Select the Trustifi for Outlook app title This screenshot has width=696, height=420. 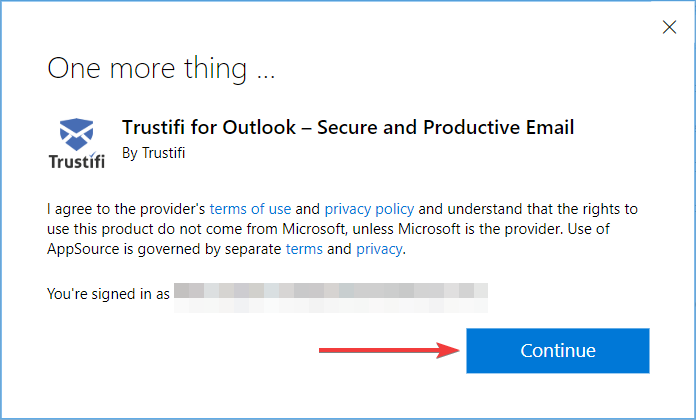point(348,127)
